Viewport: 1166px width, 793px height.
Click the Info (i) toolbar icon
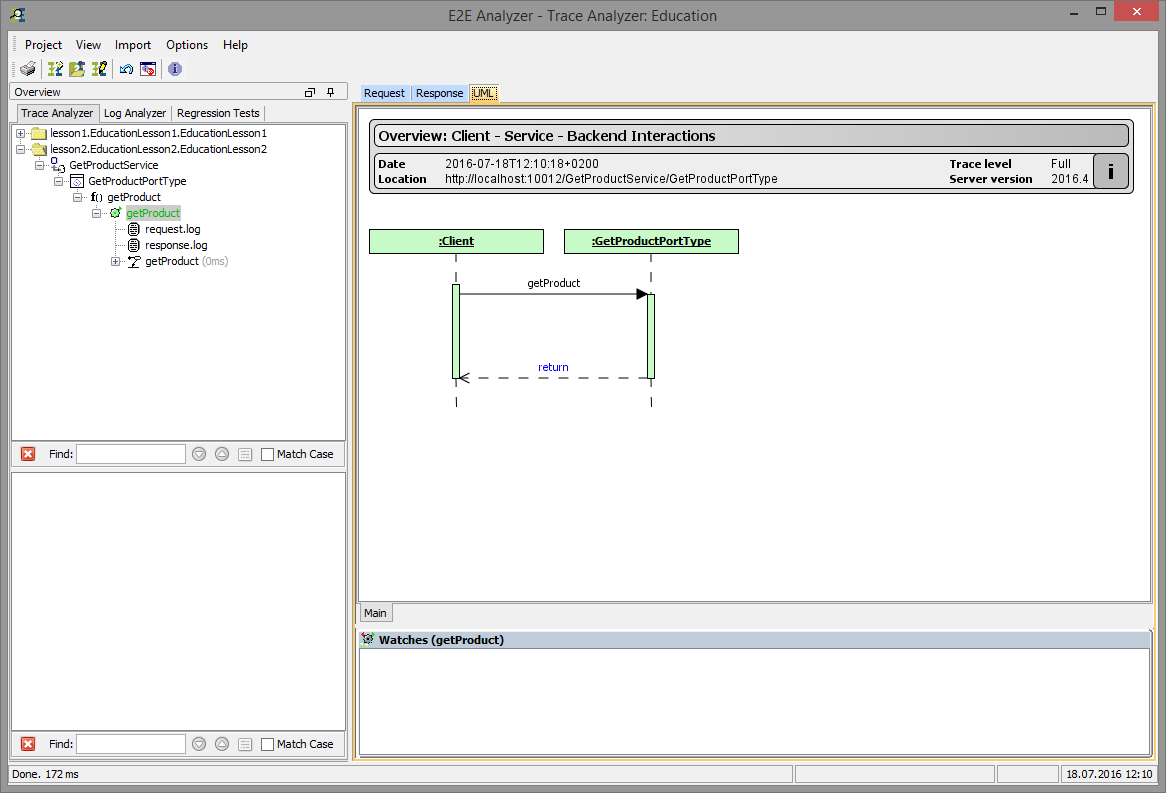point(173,69)
